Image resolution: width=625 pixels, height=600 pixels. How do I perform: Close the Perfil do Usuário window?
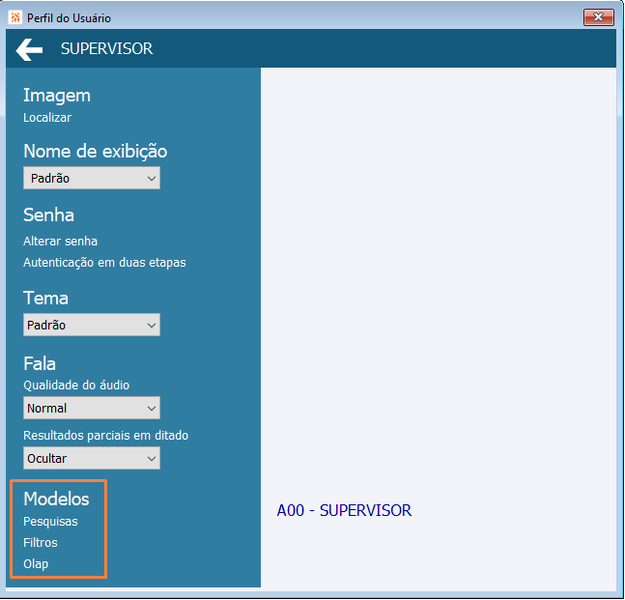pos(598,17)
